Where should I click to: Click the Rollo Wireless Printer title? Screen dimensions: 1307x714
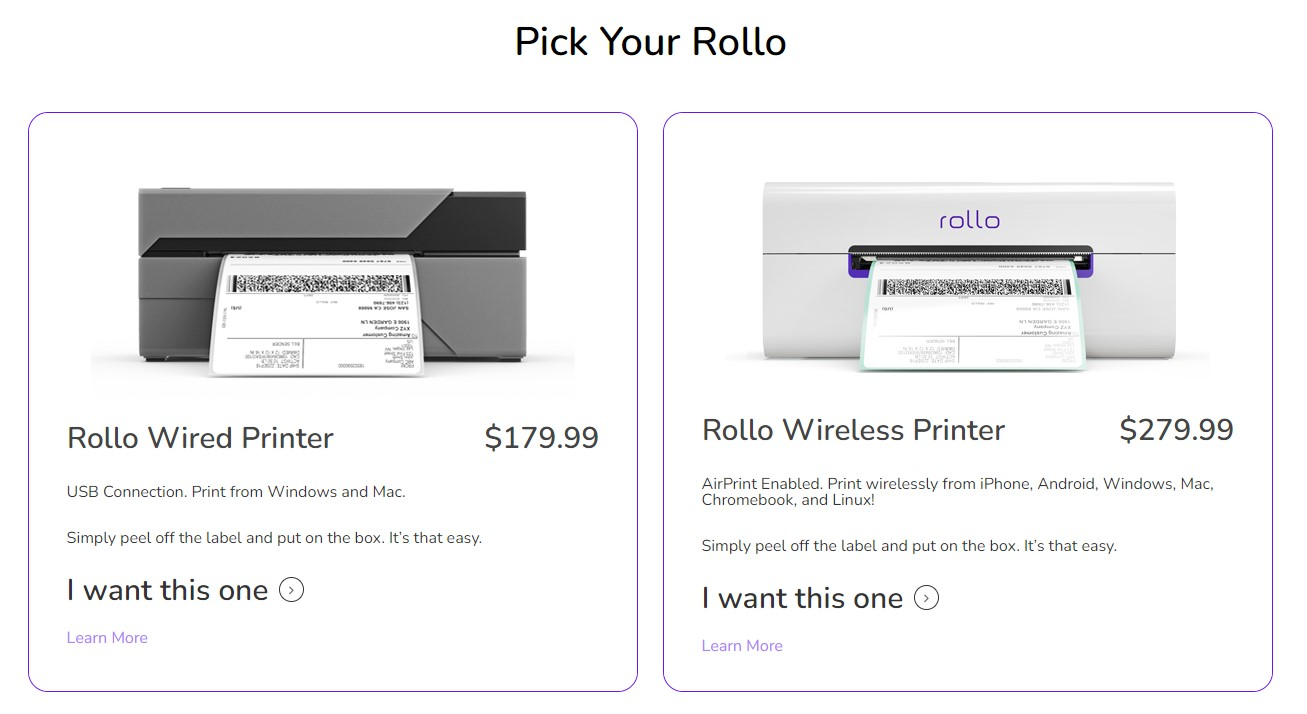[x=853, y=430]
